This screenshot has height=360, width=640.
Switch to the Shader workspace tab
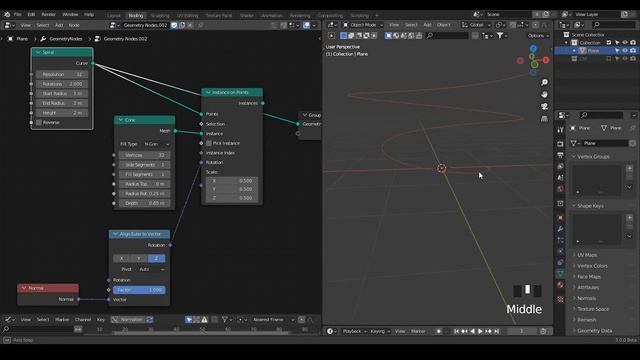point(247,16)
